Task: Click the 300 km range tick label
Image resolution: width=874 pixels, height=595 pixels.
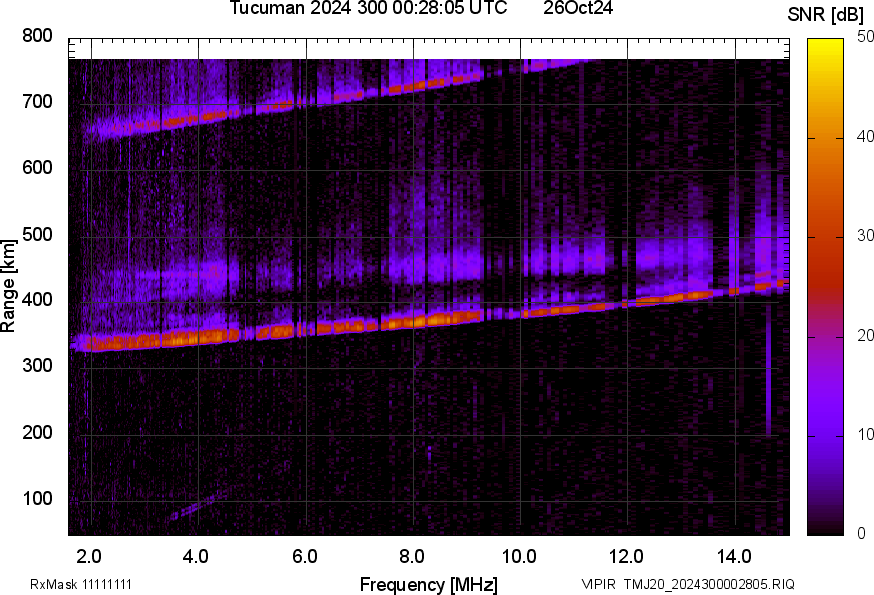Action: point(37,367)
